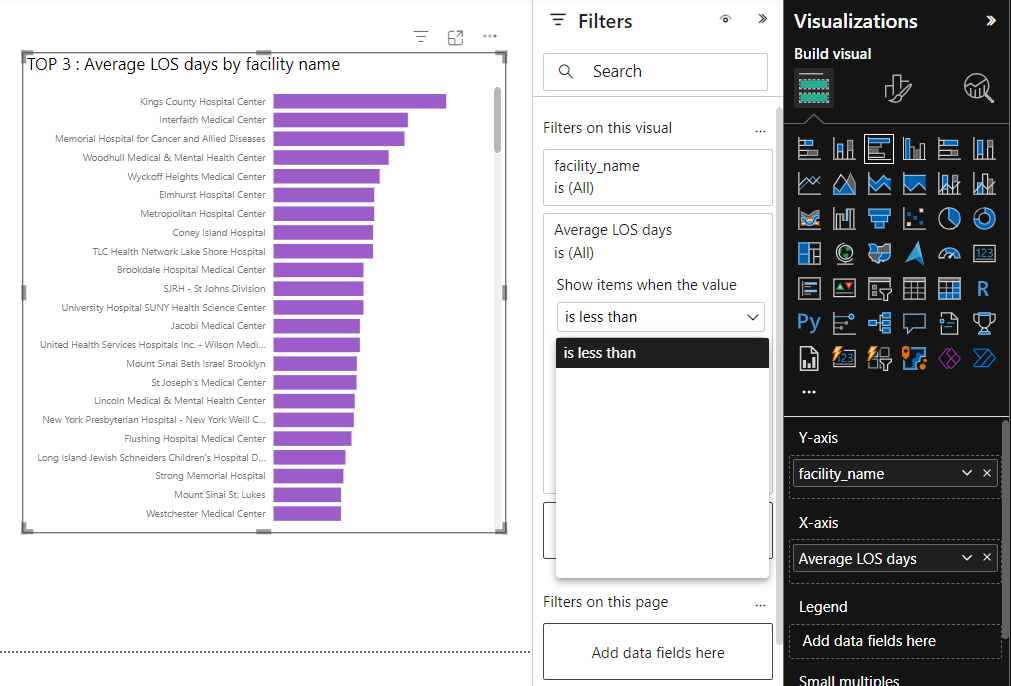1011x686 pixels.
Task: Choose the scatter chart visual
Action: click(914, 219)
